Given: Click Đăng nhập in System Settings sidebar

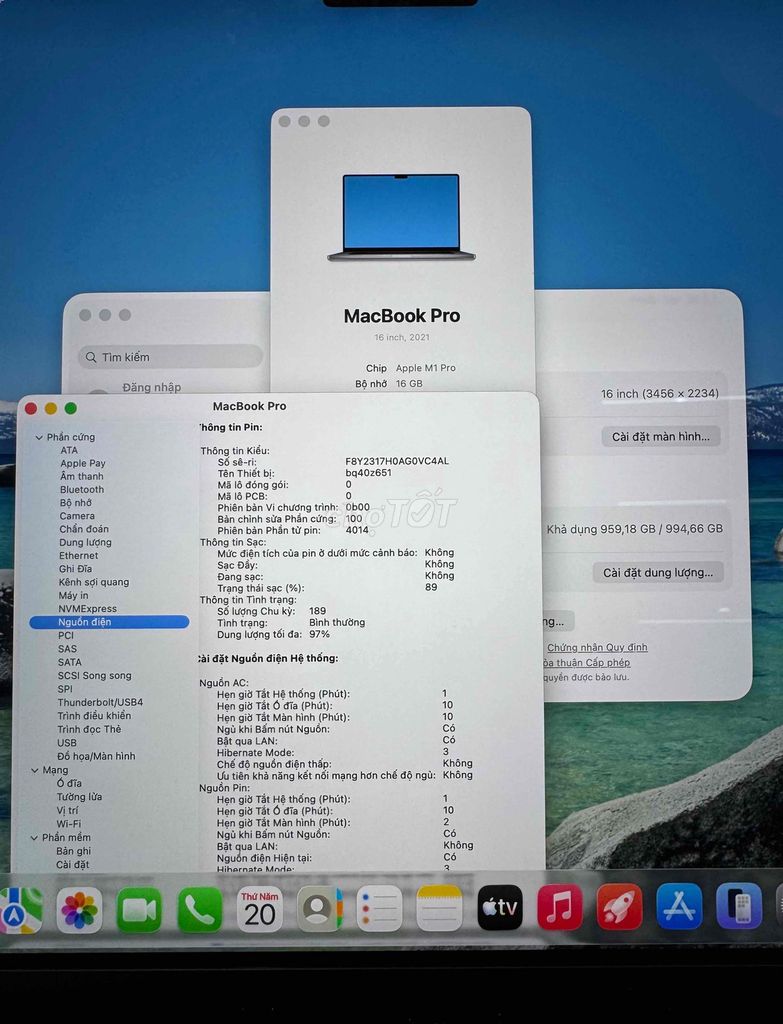Looking at the screenshot, I should click(x=152, y=387).
